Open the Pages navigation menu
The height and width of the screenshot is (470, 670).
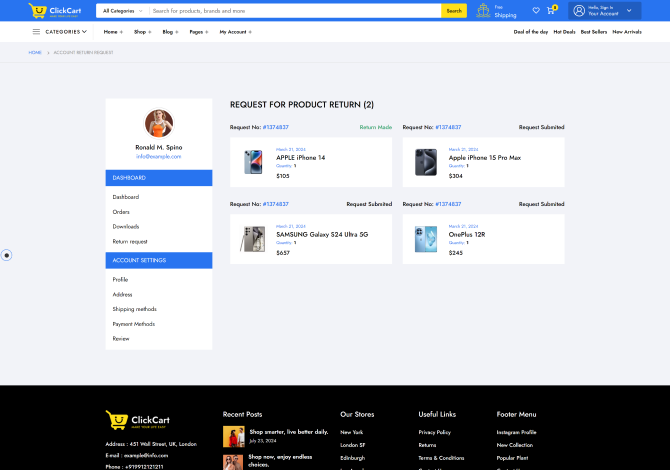tap(198, 32)
